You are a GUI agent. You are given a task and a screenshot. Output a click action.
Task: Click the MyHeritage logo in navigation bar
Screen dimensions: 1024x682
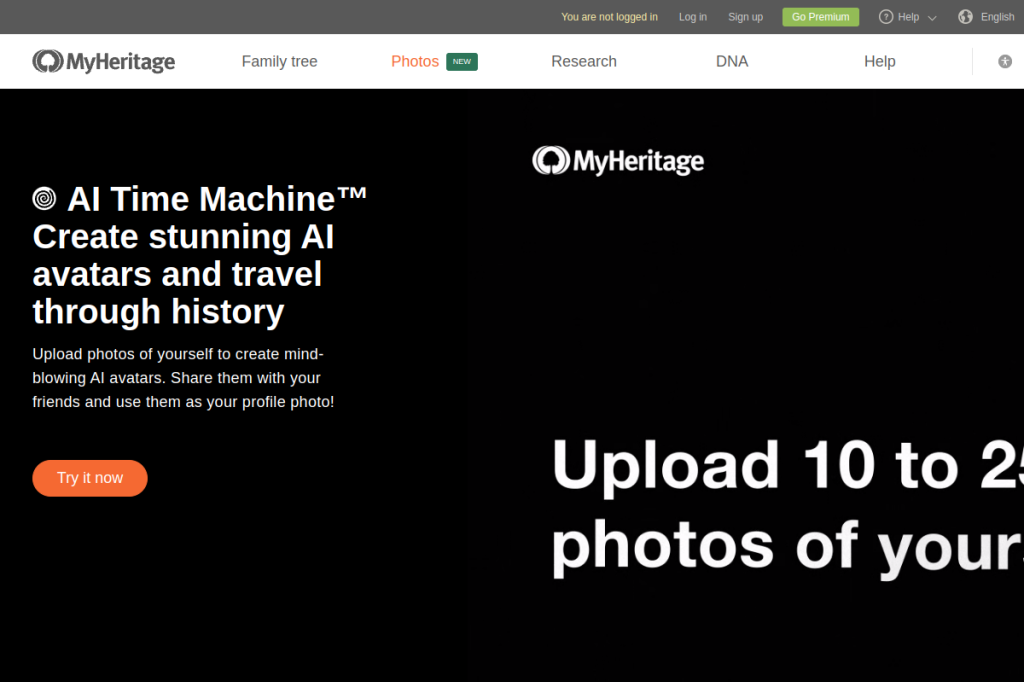[x=104, y=61]
